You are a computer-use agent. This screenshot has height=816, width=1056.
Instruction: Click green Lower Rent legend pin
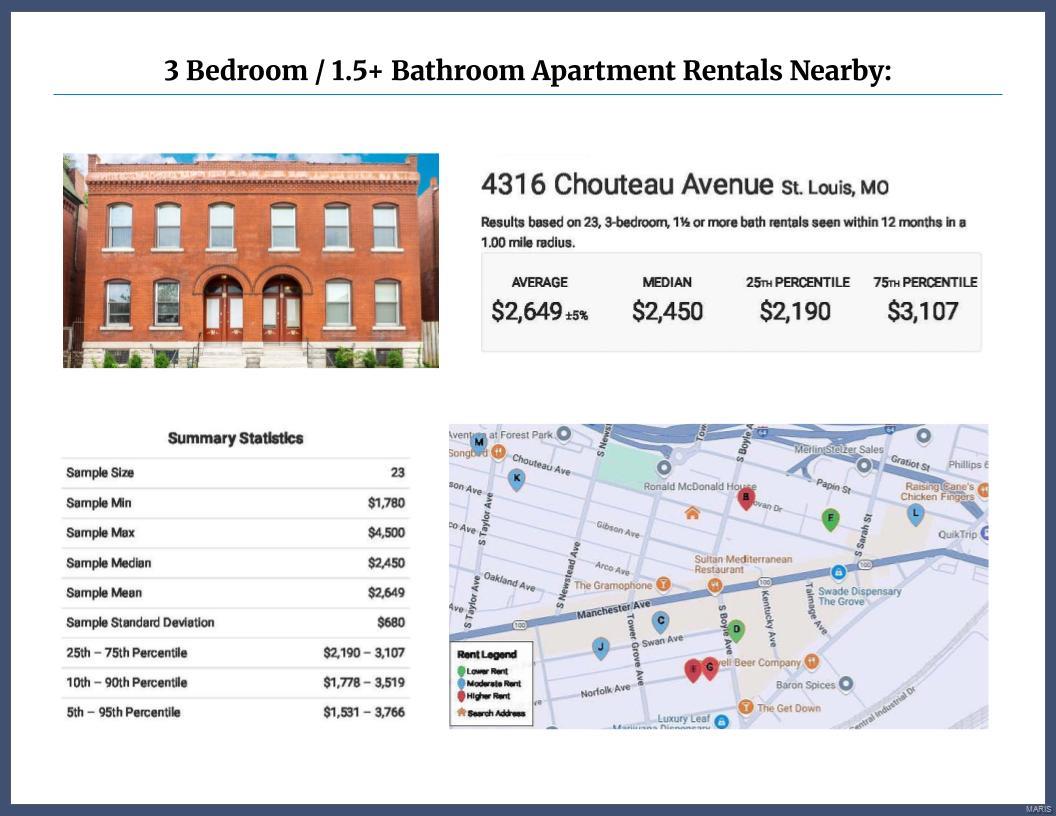(461, 671)
